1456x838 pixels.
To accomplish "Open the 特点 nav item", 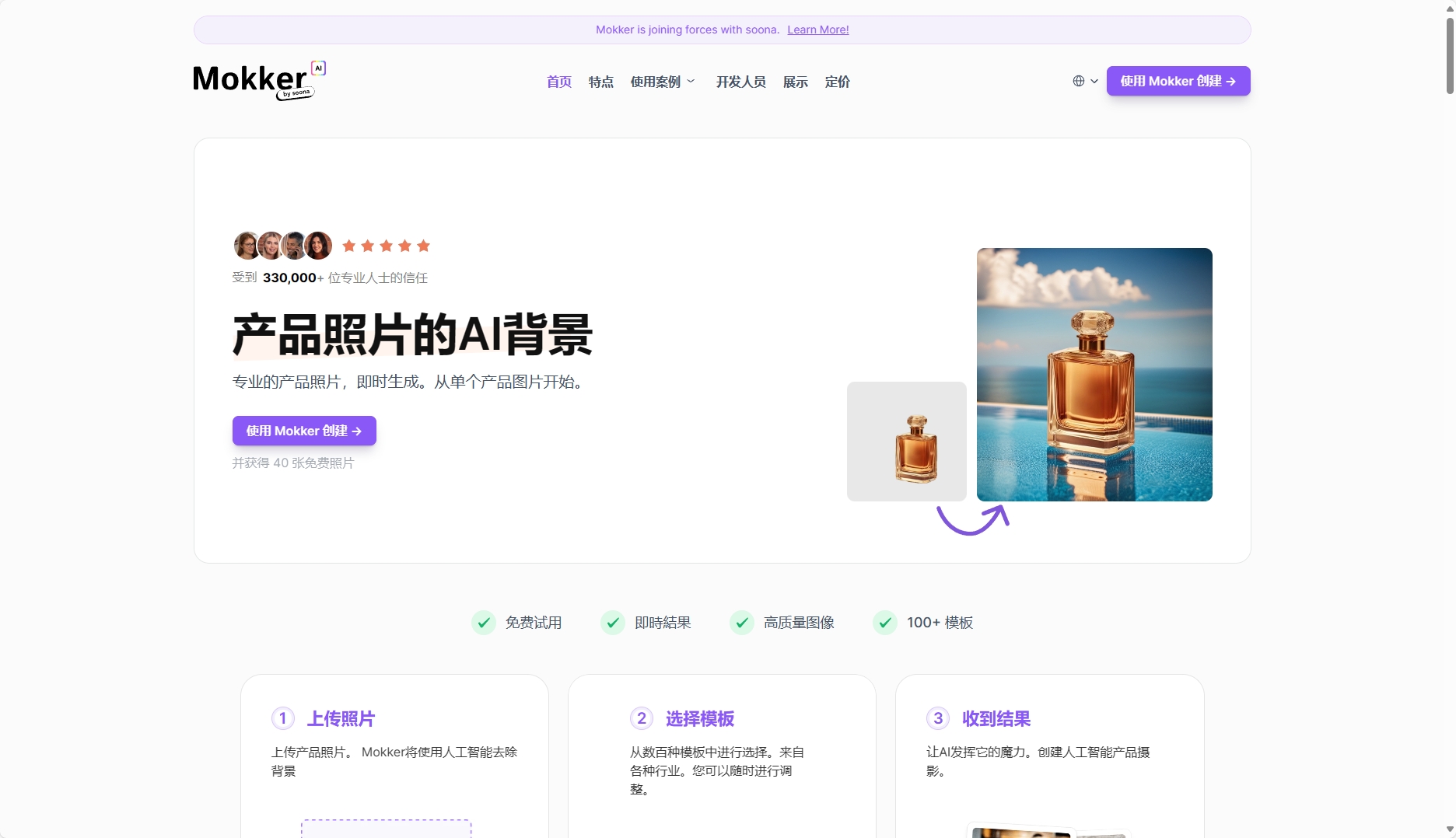I will coord(600,82).
